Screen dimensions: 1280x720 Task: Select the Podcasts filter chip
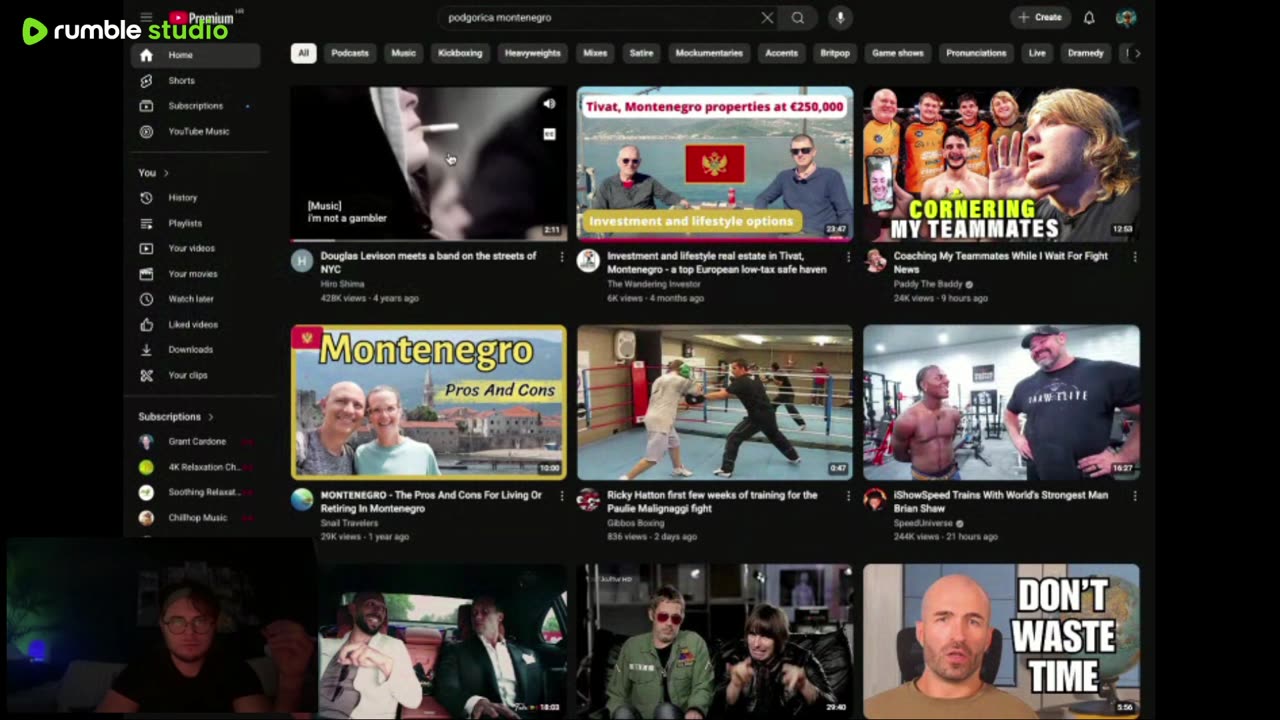pos(350,53)
